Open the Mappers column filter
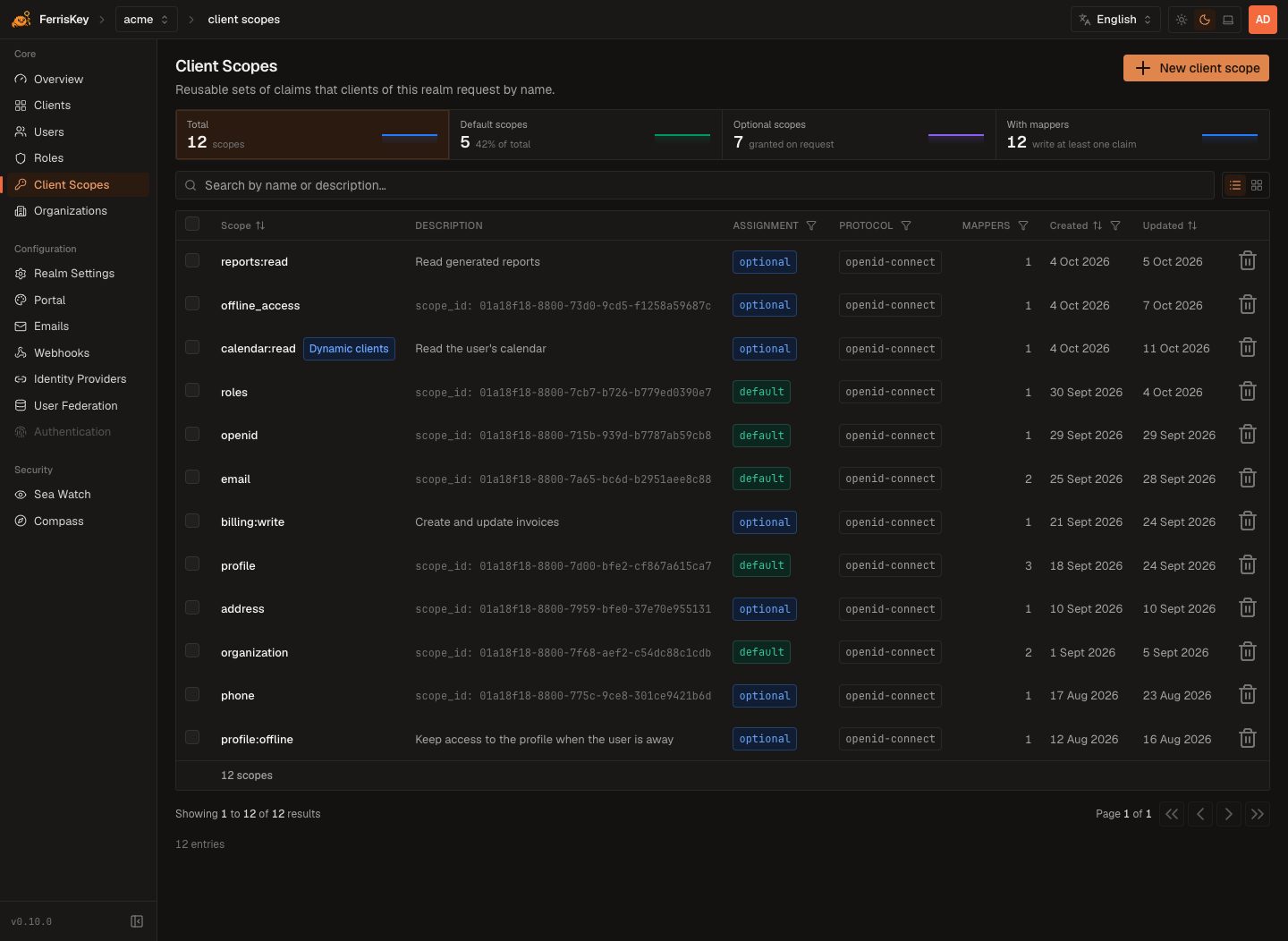This screenshot has height=941, width=1288. pos(1023,225)
